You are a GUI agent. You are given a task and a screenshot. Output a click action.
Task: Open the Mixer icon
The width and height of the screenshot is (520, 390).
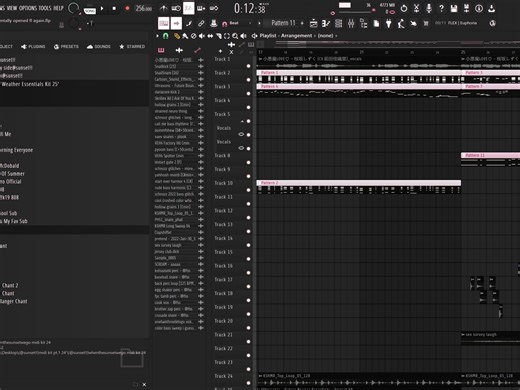coord(351,23)
